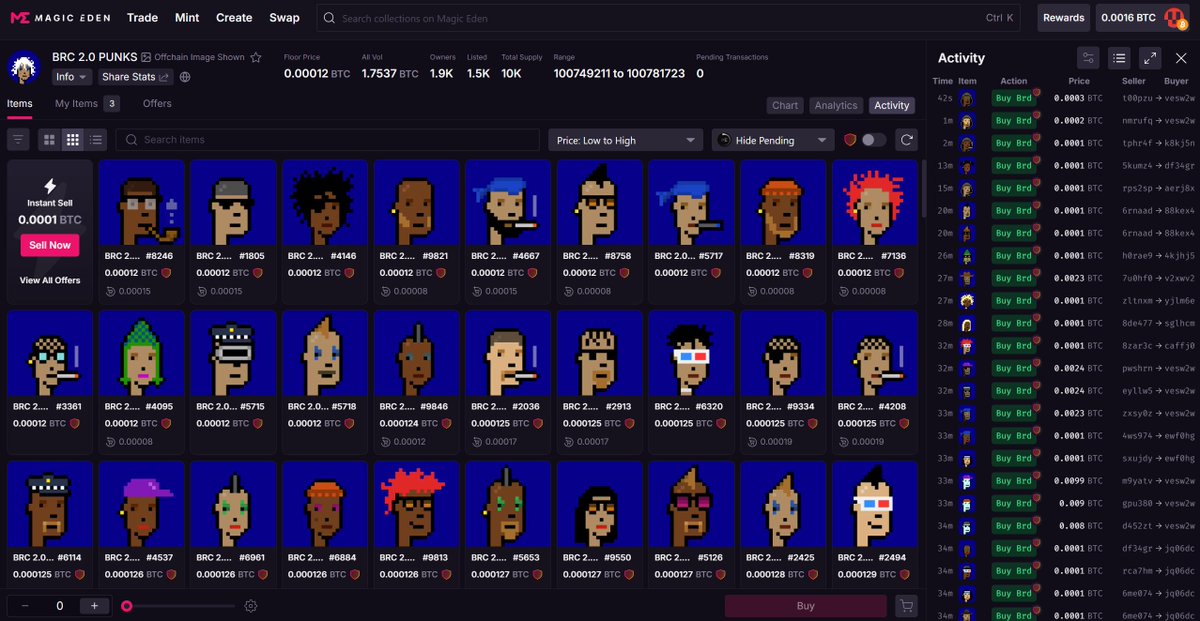Close the Activity panel
The height and width of the screenshot is (621, 1200).
pos(1181,58)
